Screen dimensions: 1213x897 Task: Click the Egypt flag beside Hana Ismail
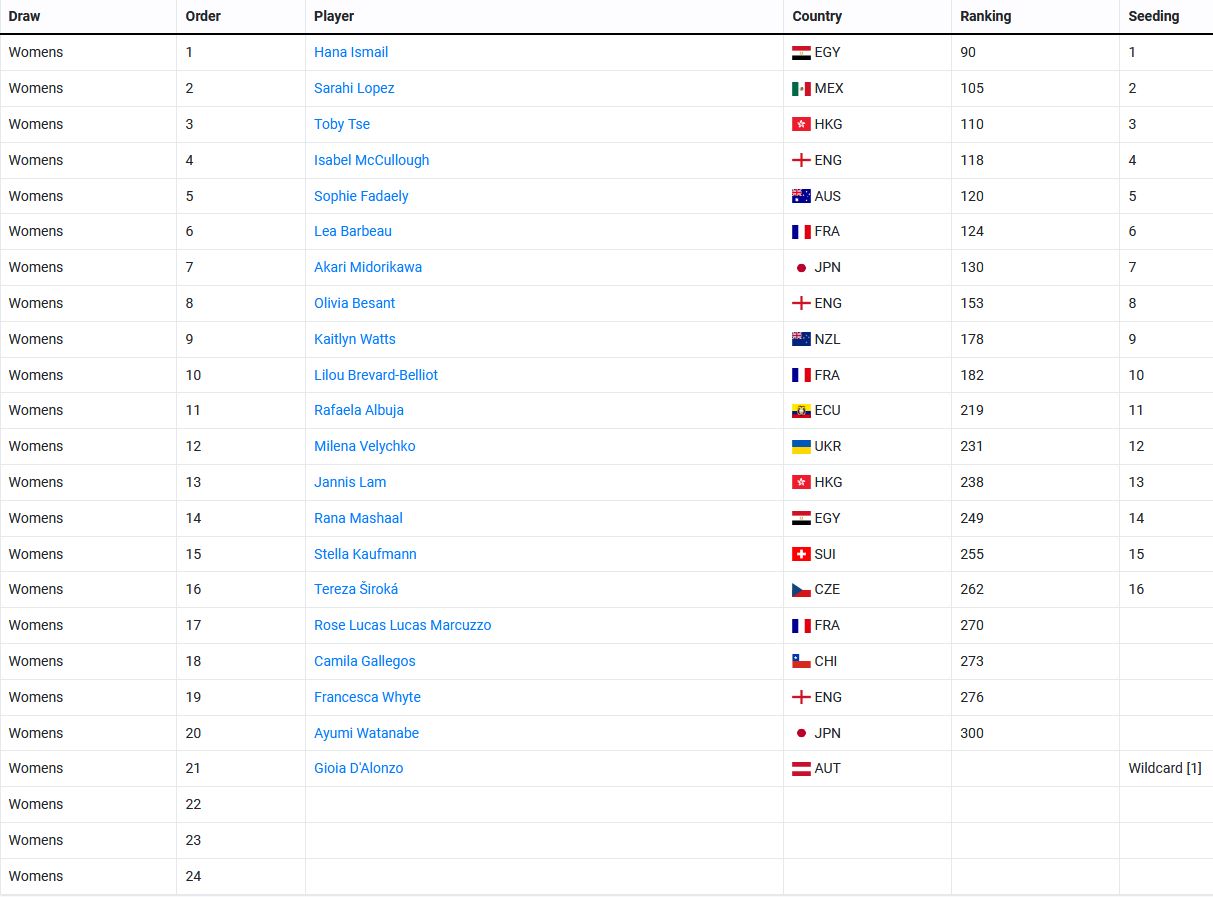(801, 53)
